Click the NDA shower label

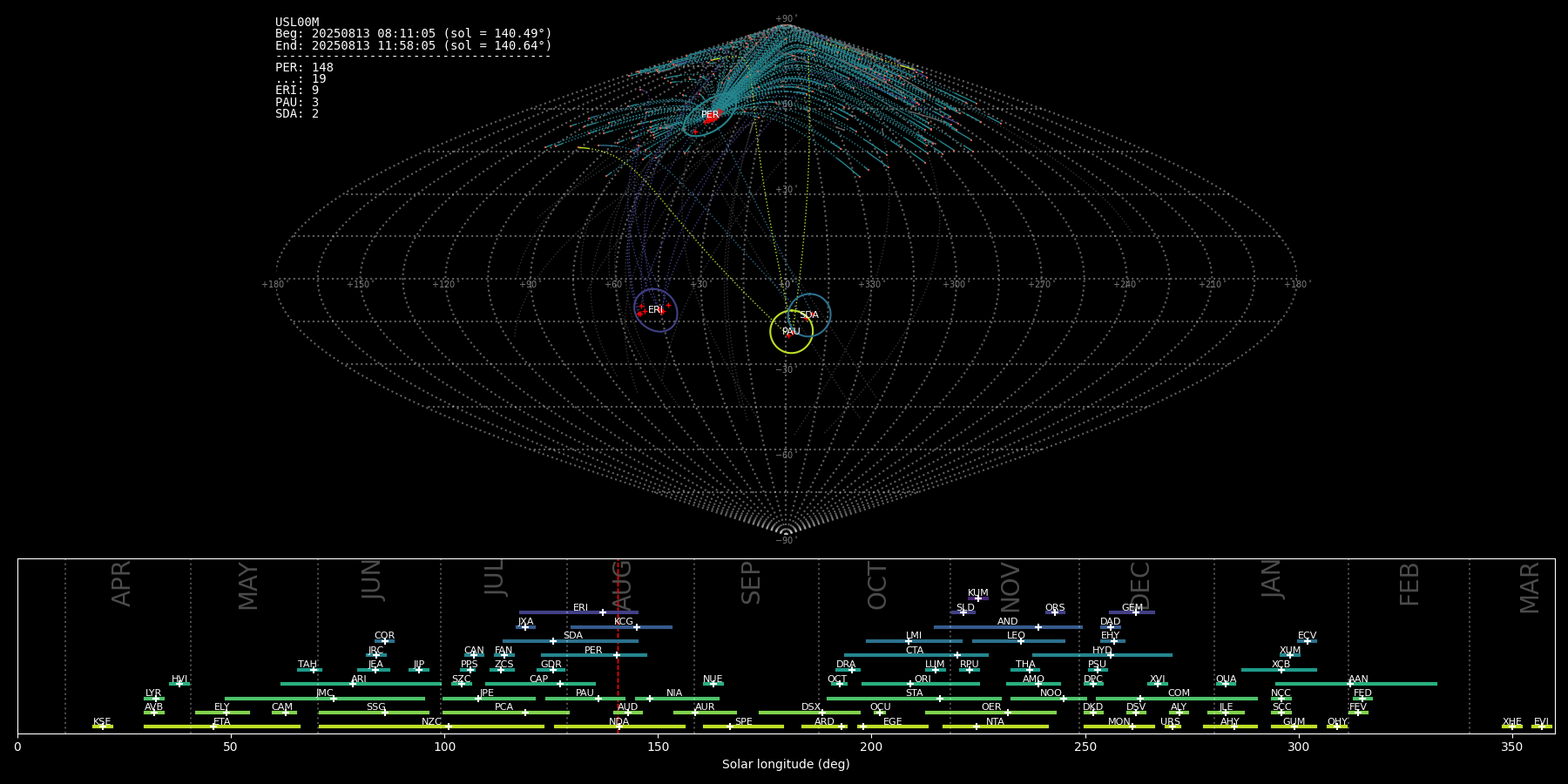(619, 722)
